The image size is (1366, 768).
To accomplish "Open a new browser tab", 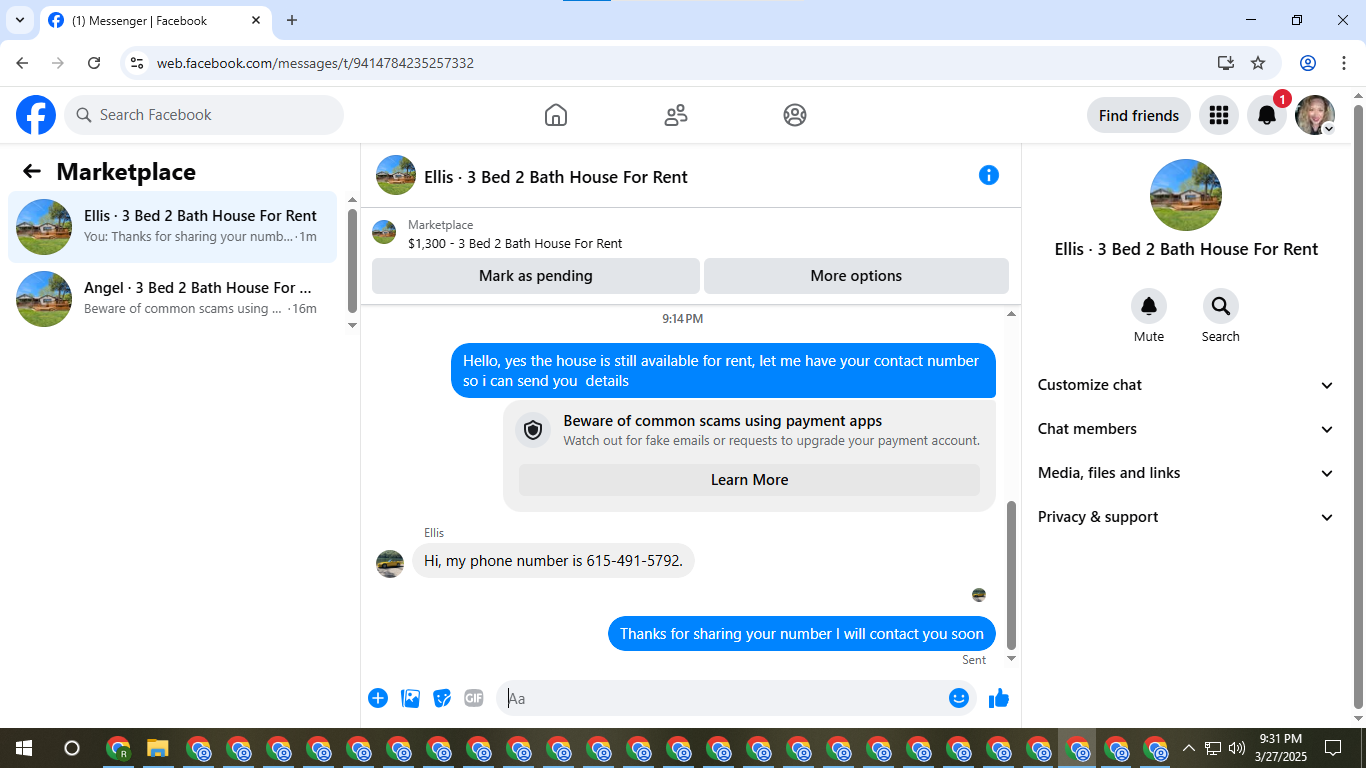I will (292, 20).
